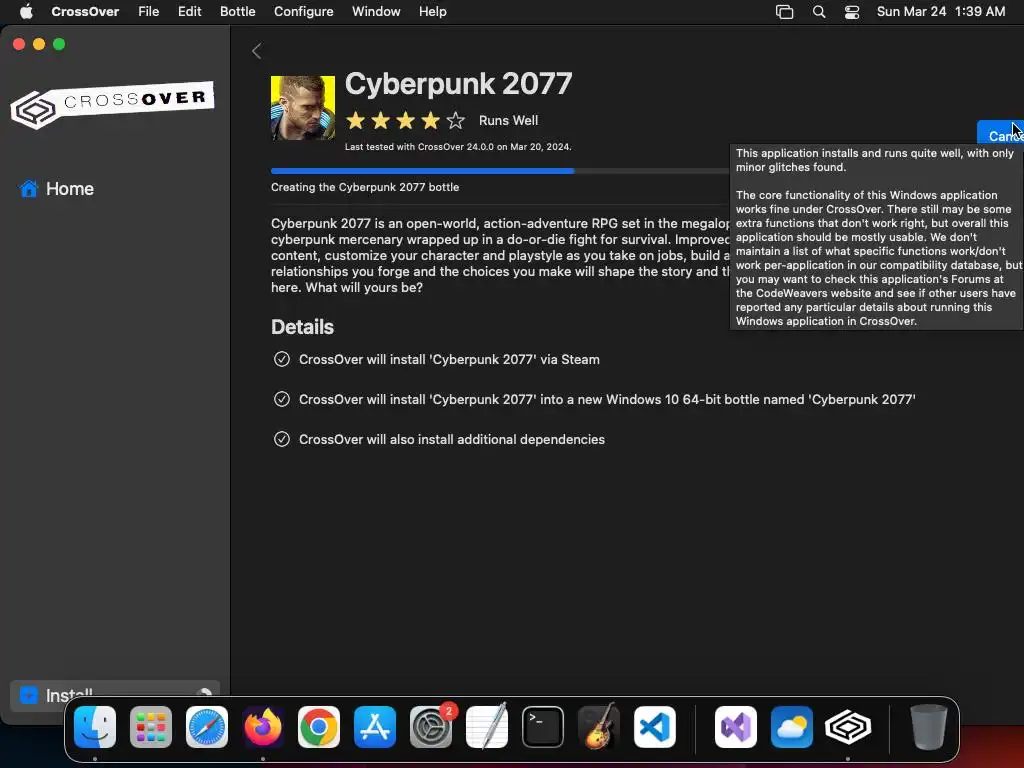Open System Settings from the Dock
1024x768 pixels.
tap(431, 727)
